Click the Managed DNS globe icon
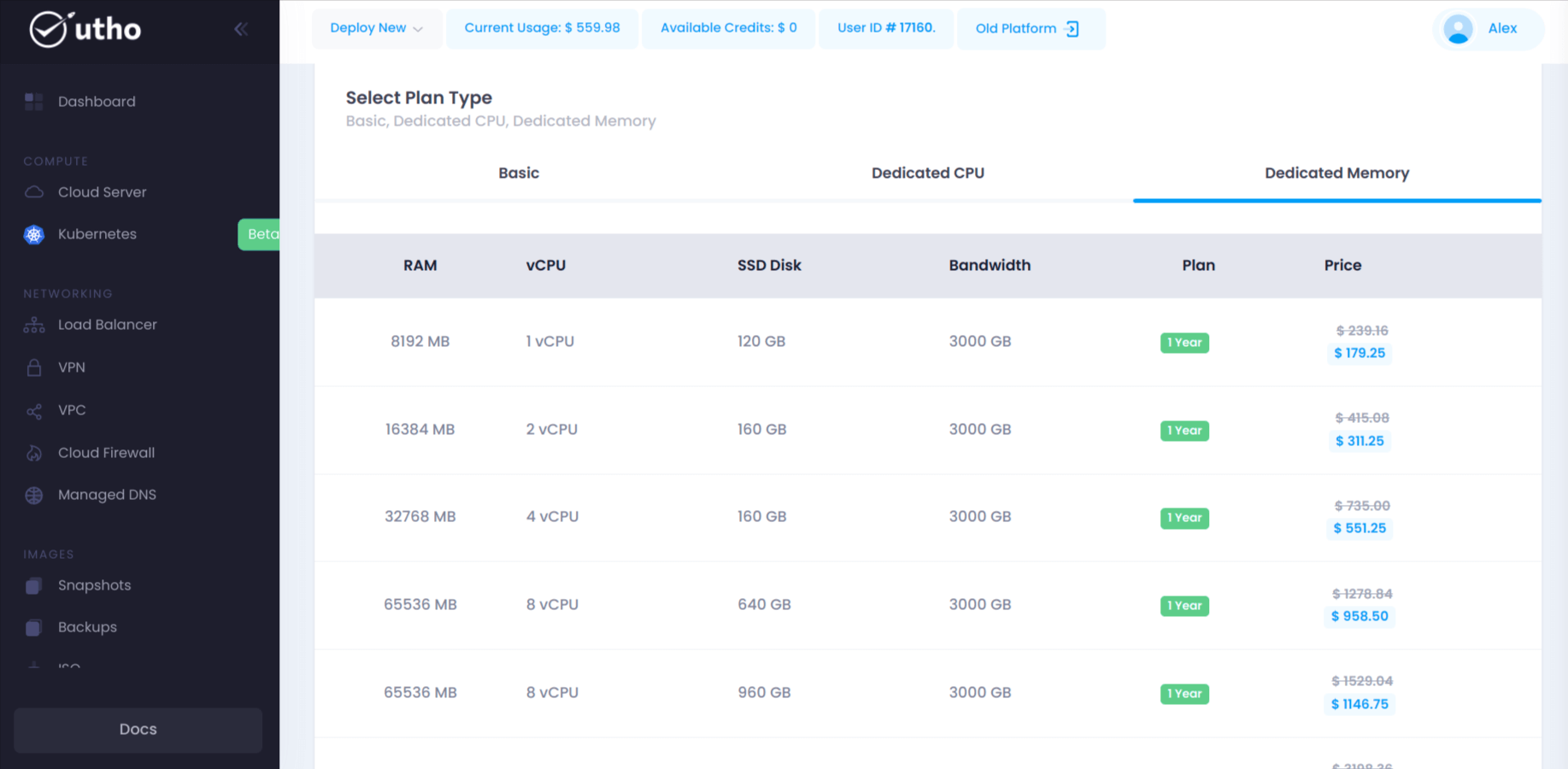 coord(34,496)
